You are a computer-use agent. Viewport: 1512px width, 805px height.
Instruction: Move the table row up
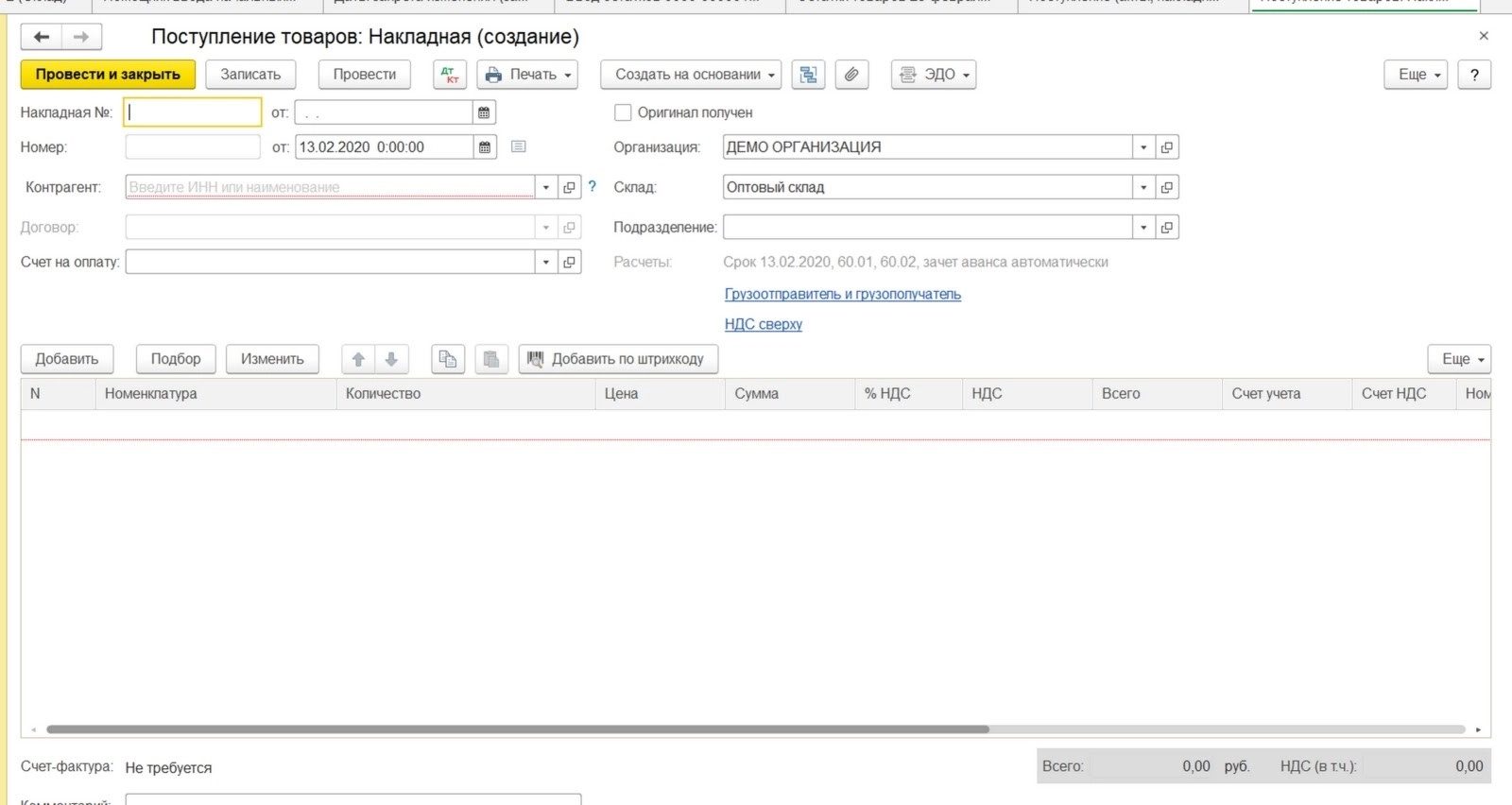coord(358,359)
